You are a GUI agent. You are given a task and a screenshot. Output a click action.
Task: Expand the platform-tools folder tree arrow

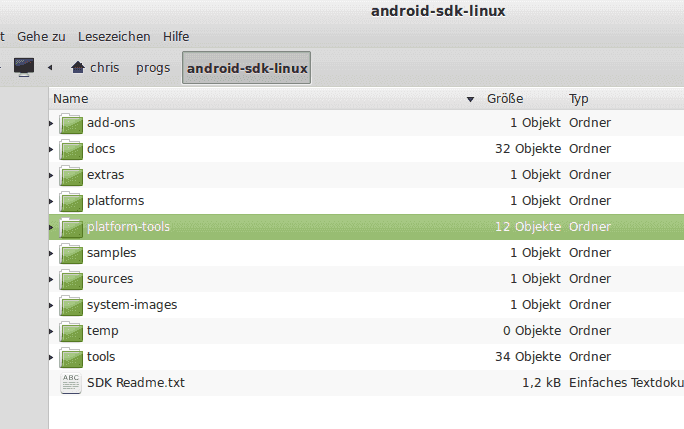[51, 227]
